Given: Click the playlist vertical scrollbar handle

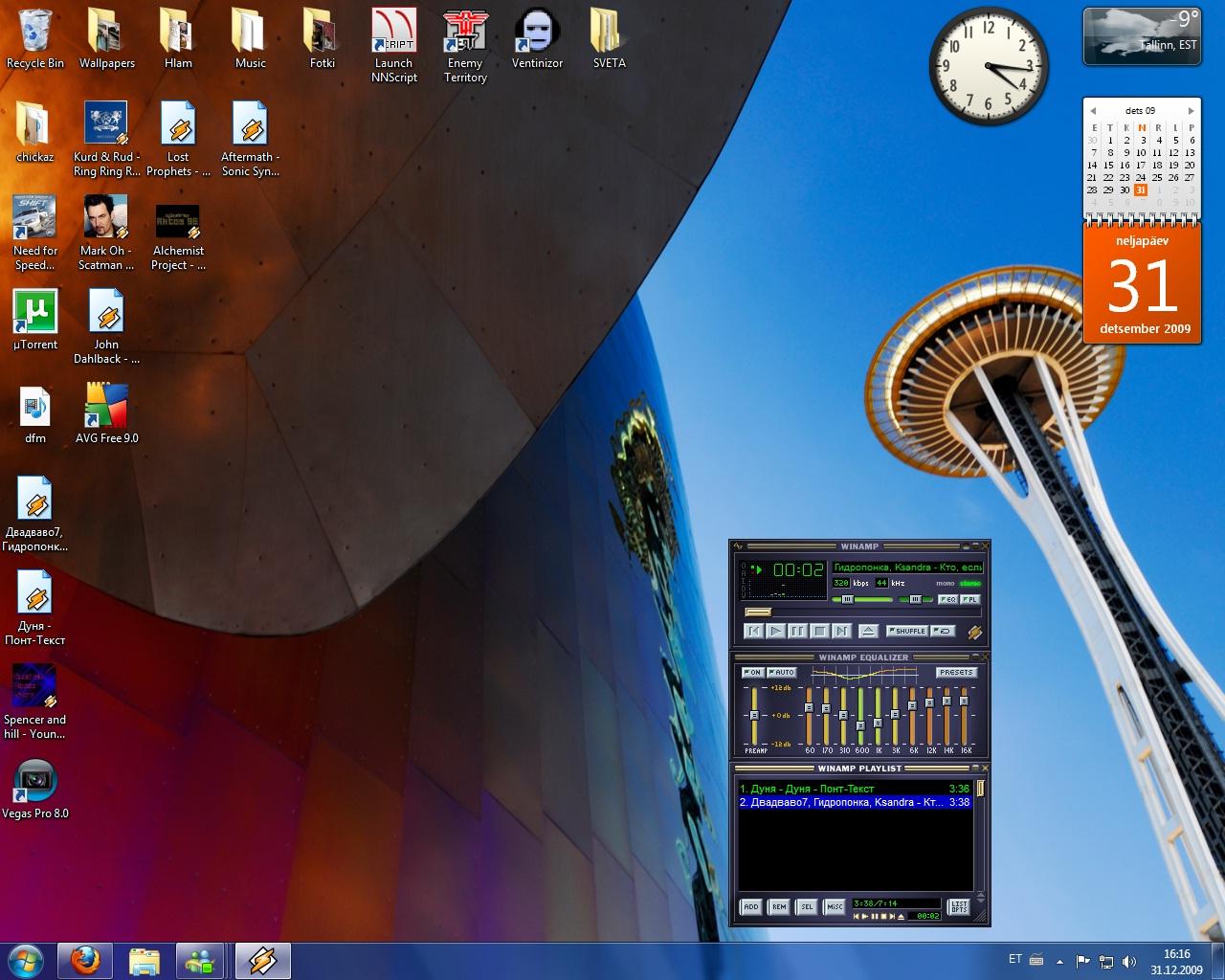Looking at the screenshot, I should pos(980,789).
